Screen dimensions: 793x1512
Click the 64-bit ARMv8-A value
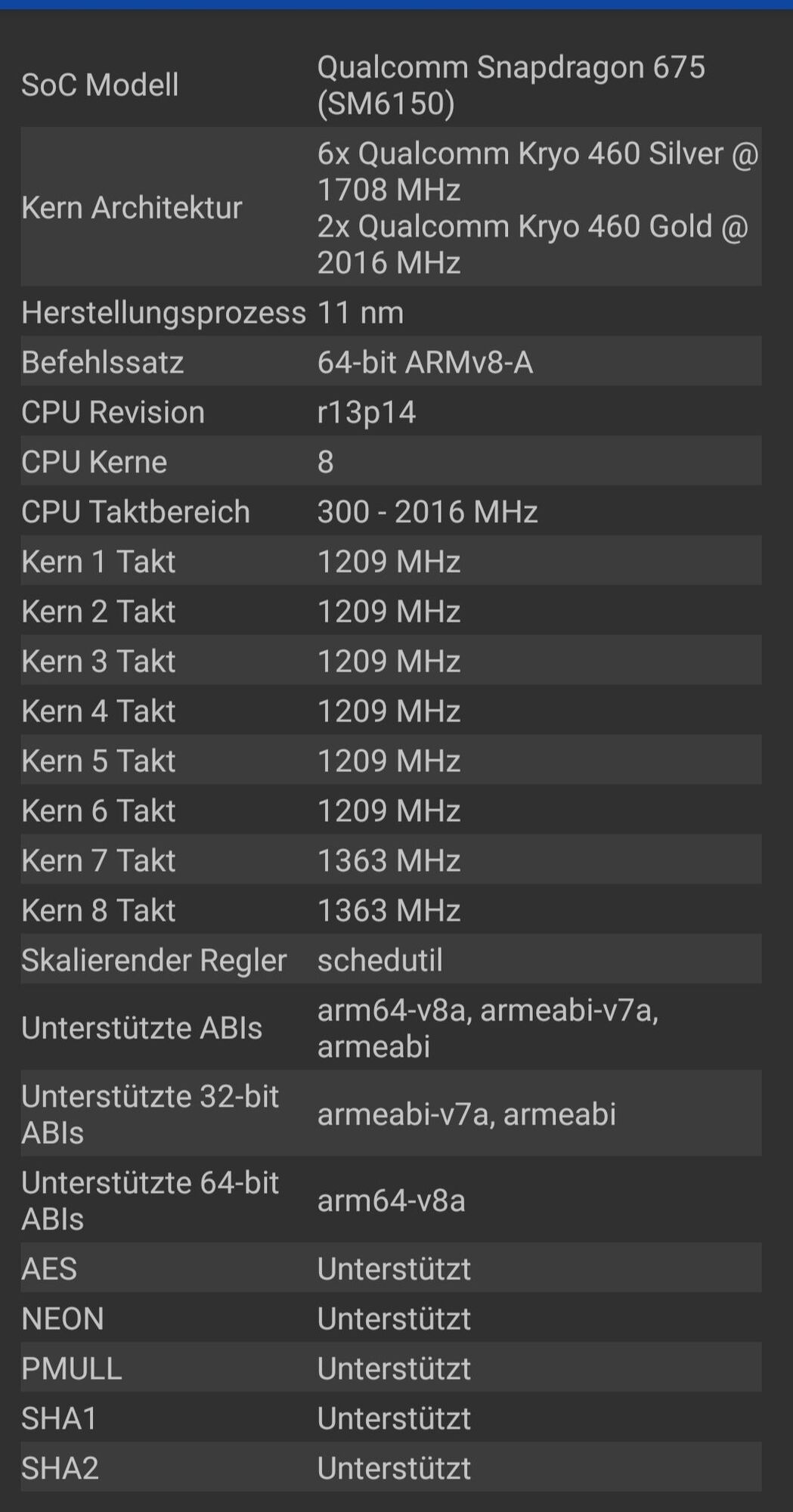click(x=426, y=361)
